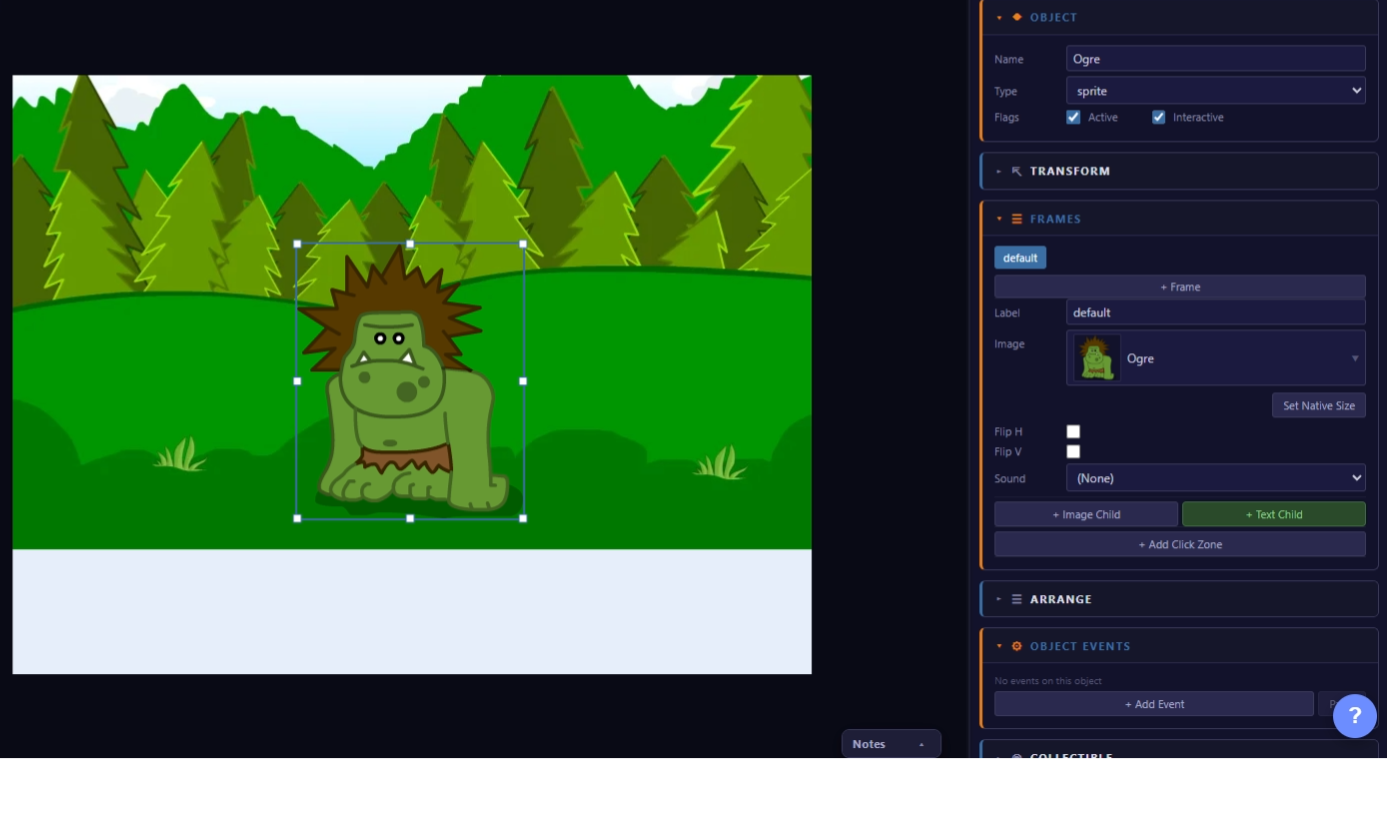Click the + Text Child button
Viewport: 1387px width, 818px height.
(x=1273, y=514)
